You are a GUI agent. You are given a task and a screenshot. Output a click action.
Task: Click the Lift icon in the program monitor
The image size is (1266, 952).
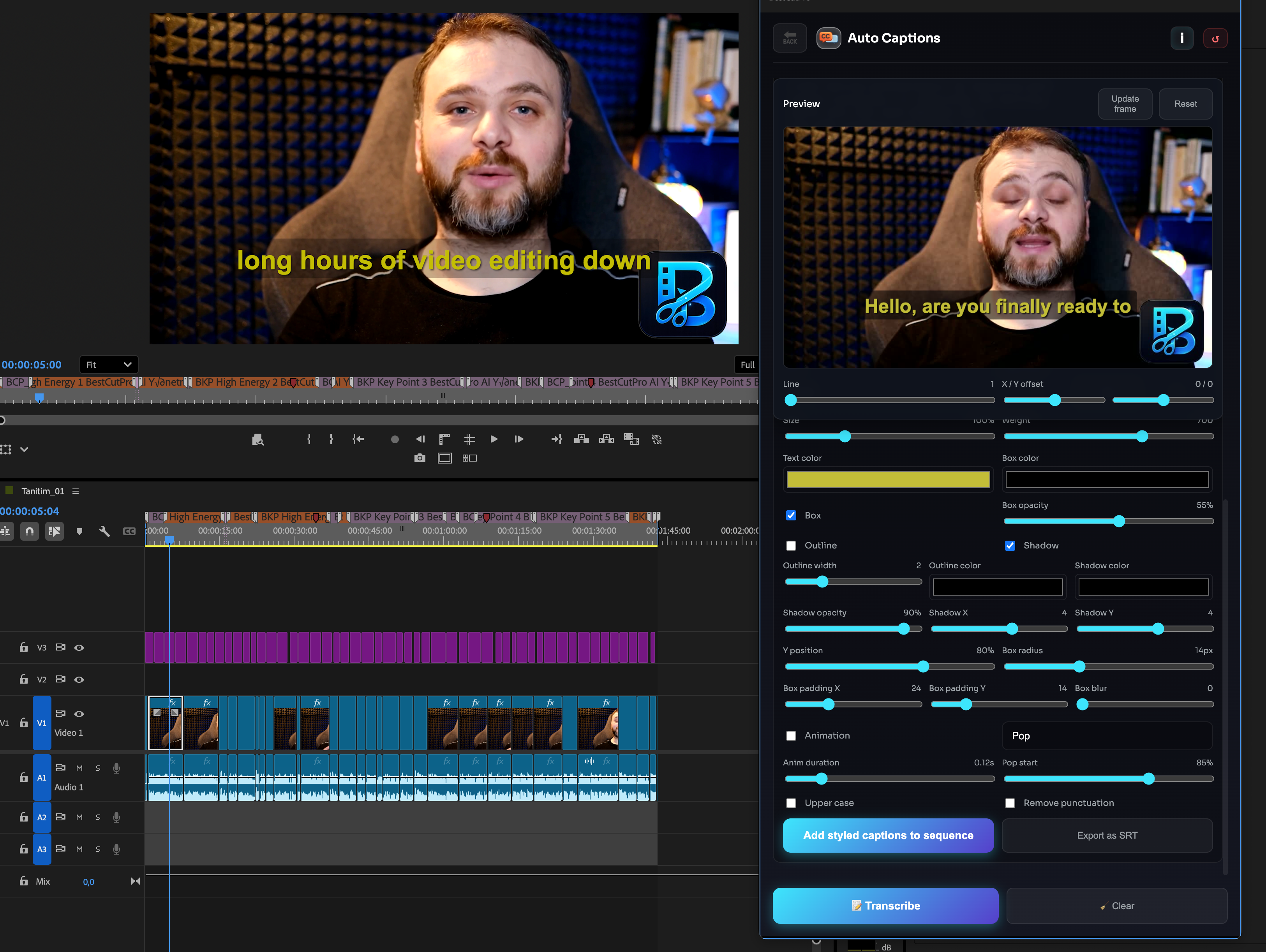[x=582, y=439]
